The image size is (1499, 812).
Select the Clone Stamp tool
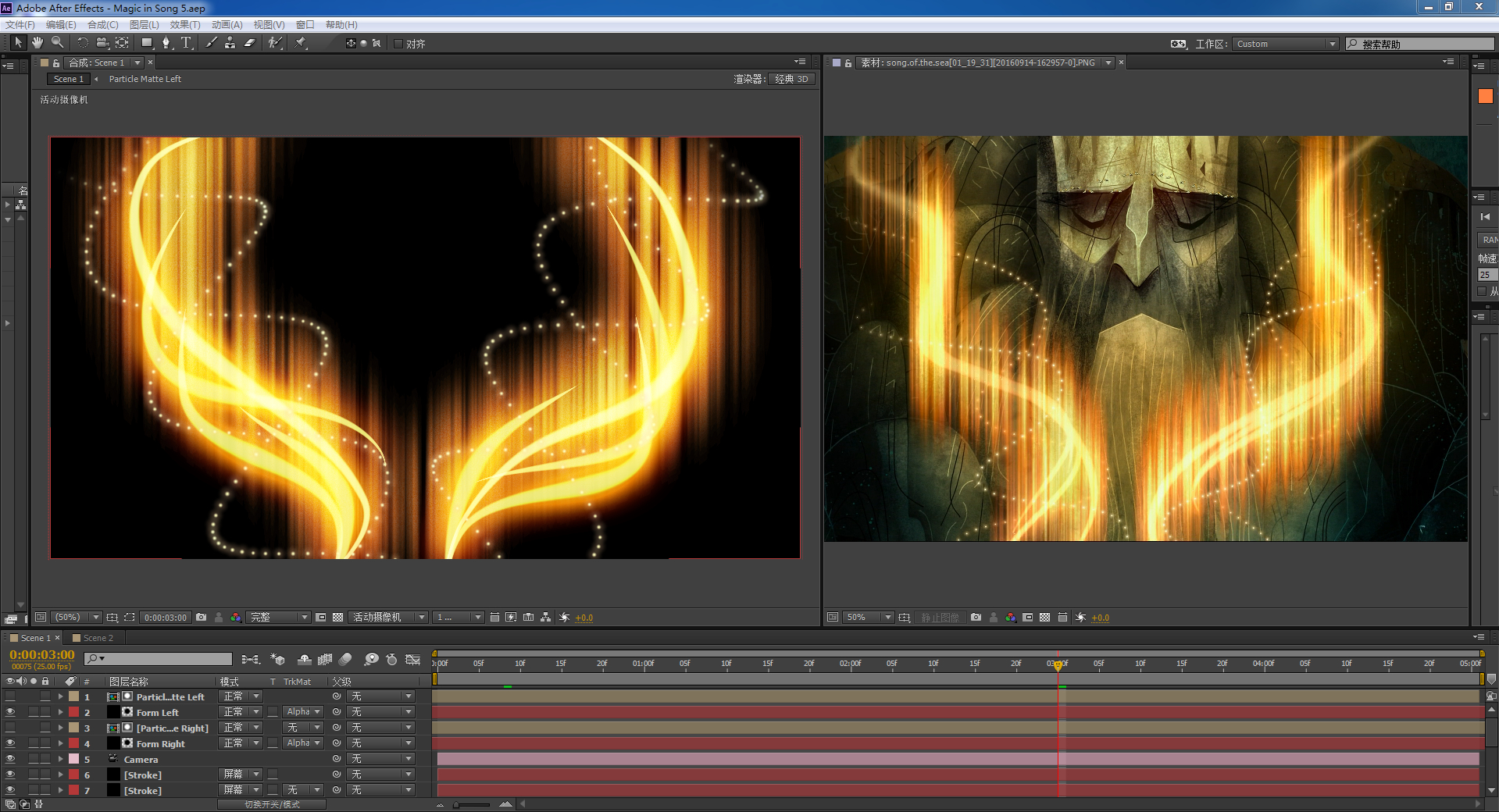pos(230,43)
